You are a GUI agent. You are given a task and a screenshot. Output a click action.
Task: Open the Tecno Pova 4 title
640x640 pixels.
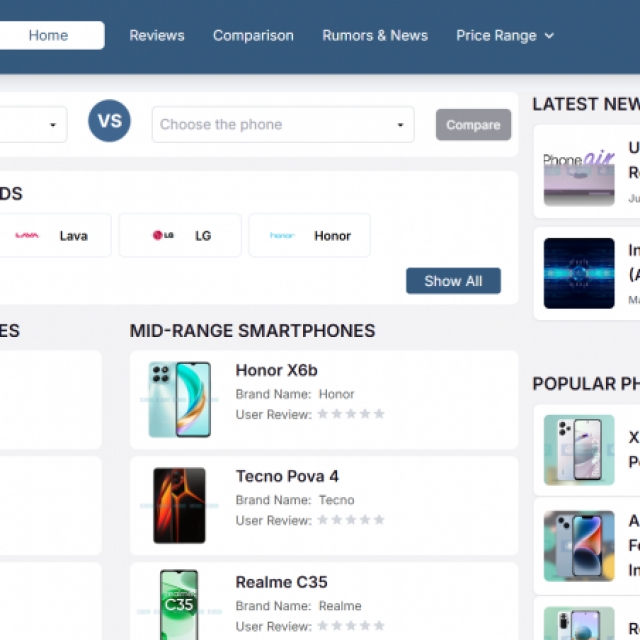click(287, 476)
